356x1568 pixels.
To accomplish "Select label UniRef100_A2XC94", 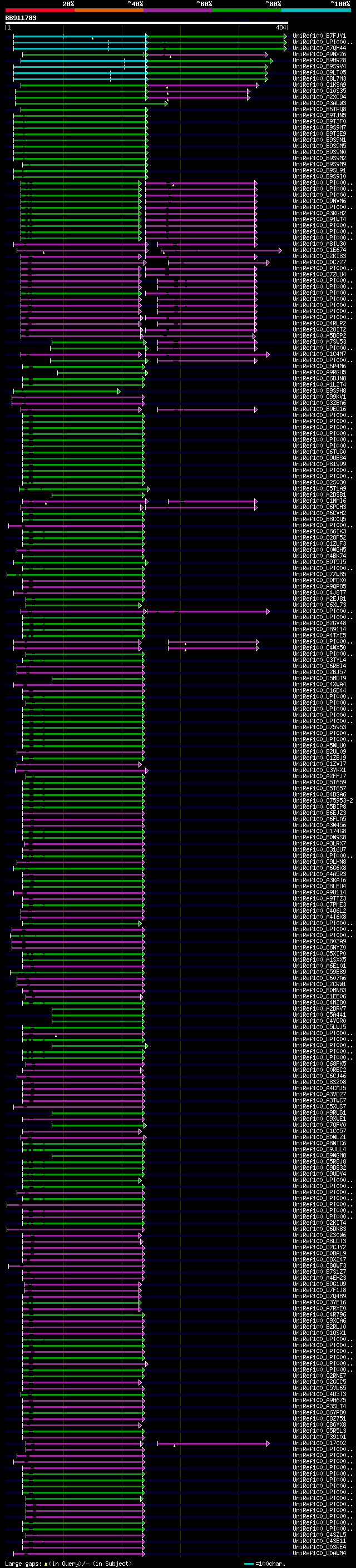I will tap(319, 97).
